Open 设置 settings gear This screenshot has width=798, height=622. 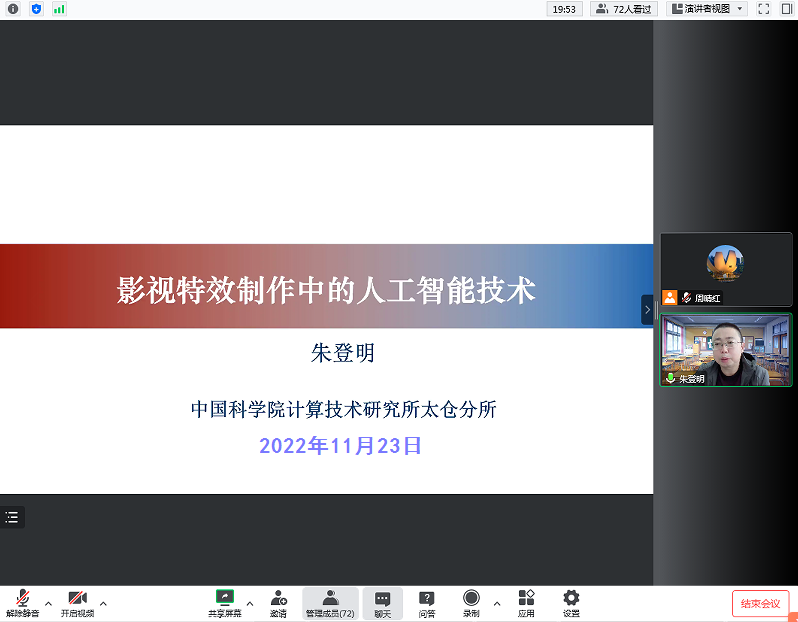571,604
